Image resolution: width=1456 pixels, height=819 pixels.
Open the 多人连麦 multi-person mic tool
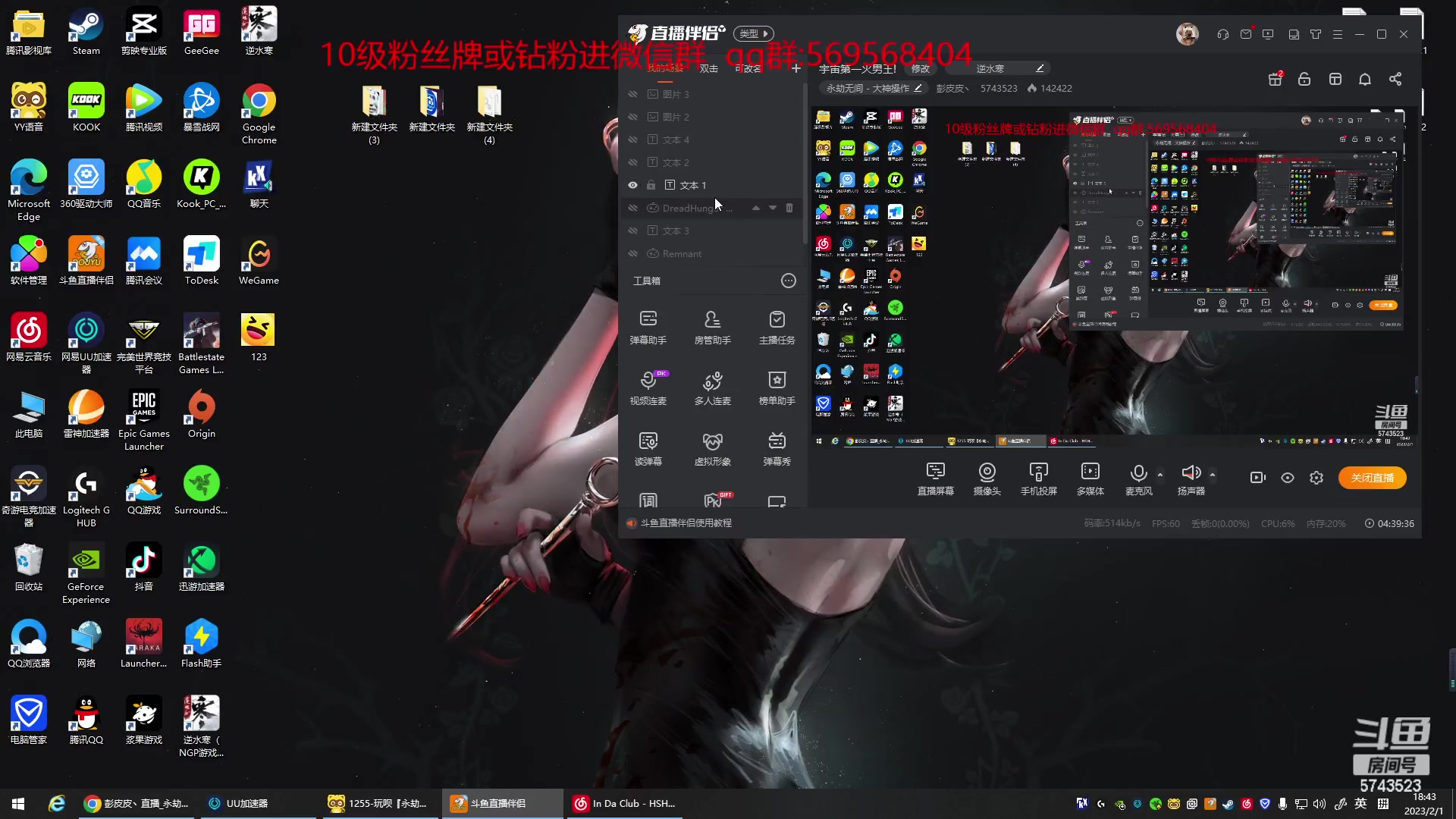(x=712, y=388)
